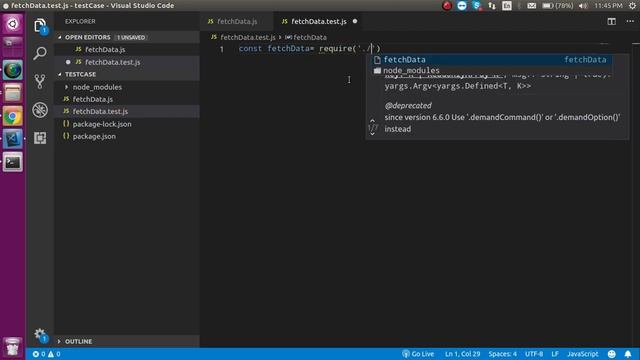640x360 pixels.
Task: Click the scroll arrows in the suggestion details
Action: (372, 127)
